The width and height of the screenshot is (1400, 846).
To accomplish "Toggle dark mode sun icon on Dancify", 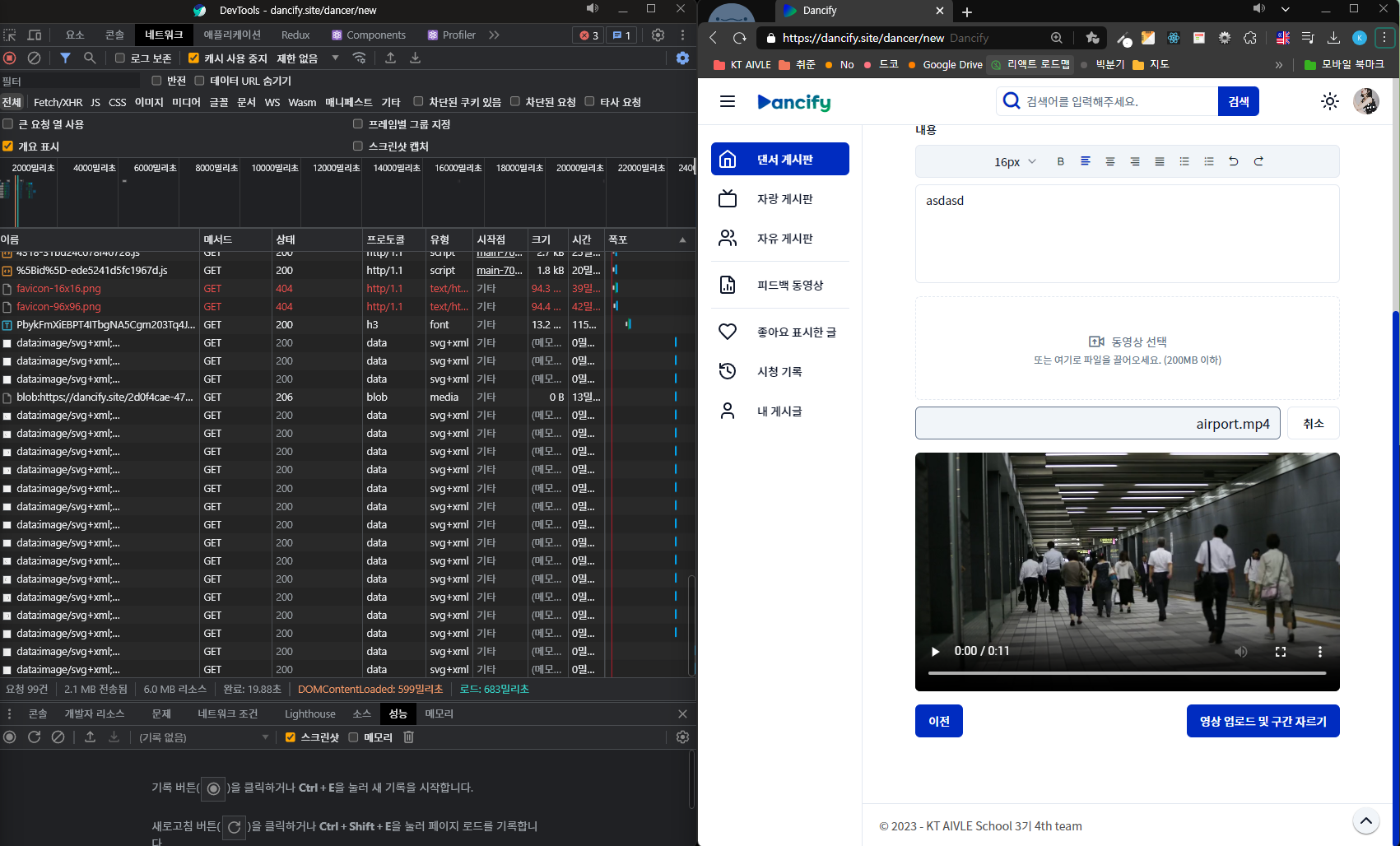I will coord(1330,101).
